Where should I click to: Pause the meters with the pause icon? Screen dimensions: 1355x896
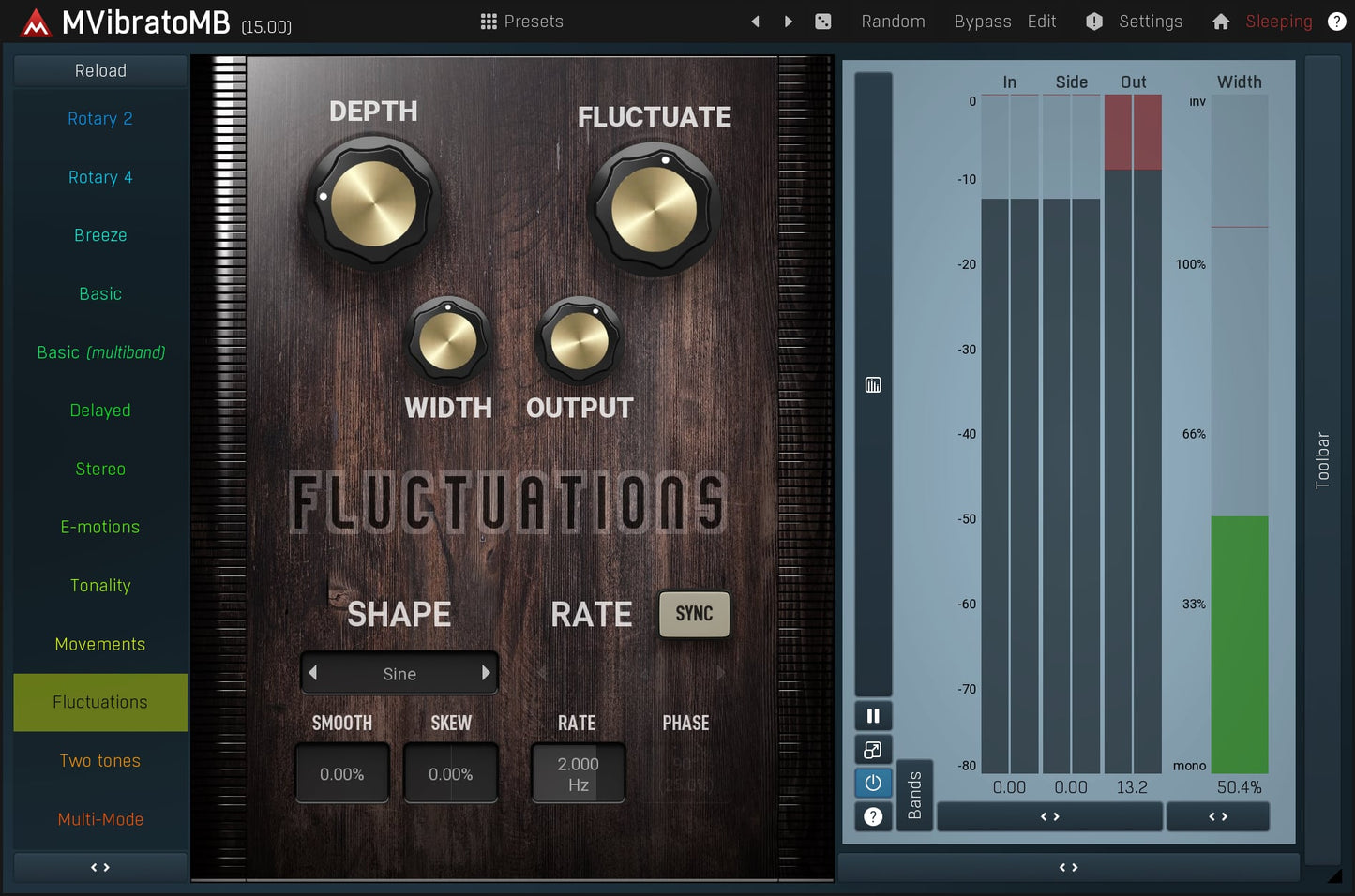coord(873,716)
